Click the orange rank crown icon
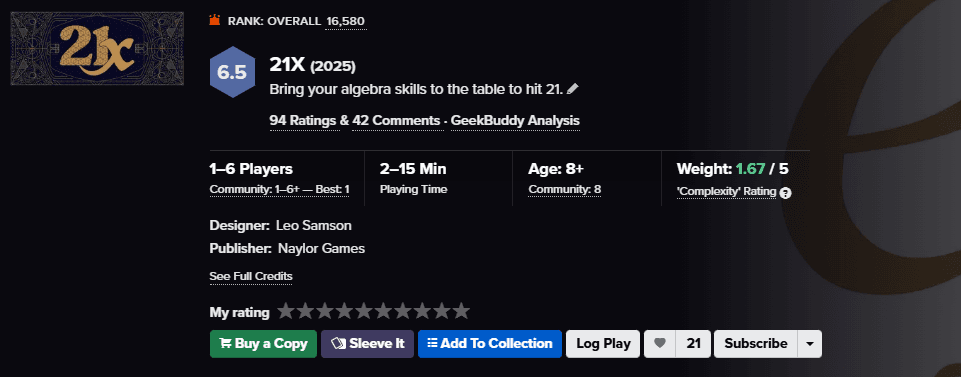The width and height of the screenshot is (961, 377). click(x=214, y=21)
